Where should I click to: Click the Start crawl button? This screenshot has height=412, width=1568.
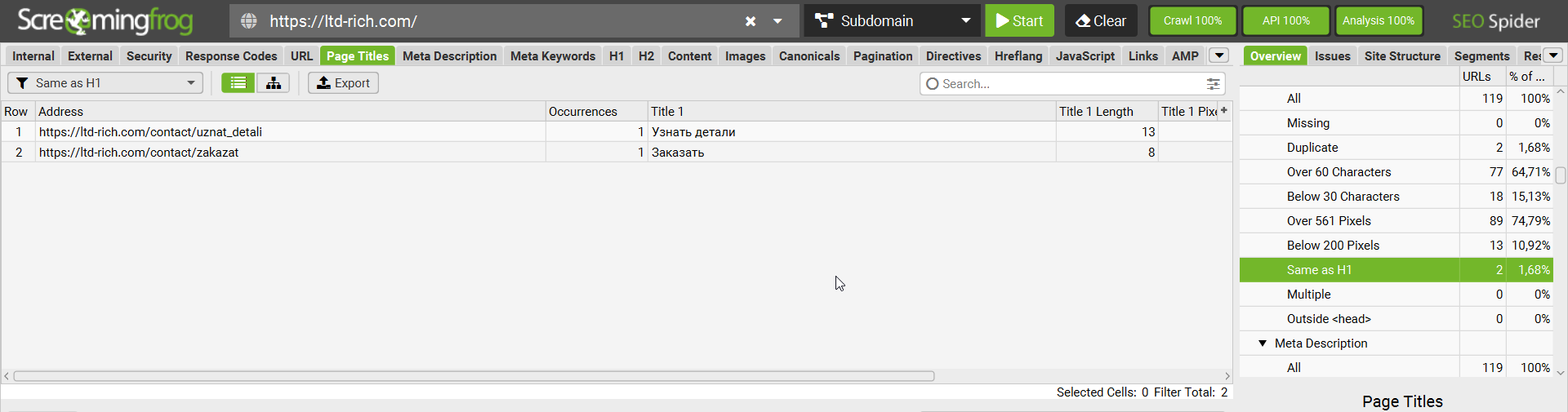[x=1019, y=21]
